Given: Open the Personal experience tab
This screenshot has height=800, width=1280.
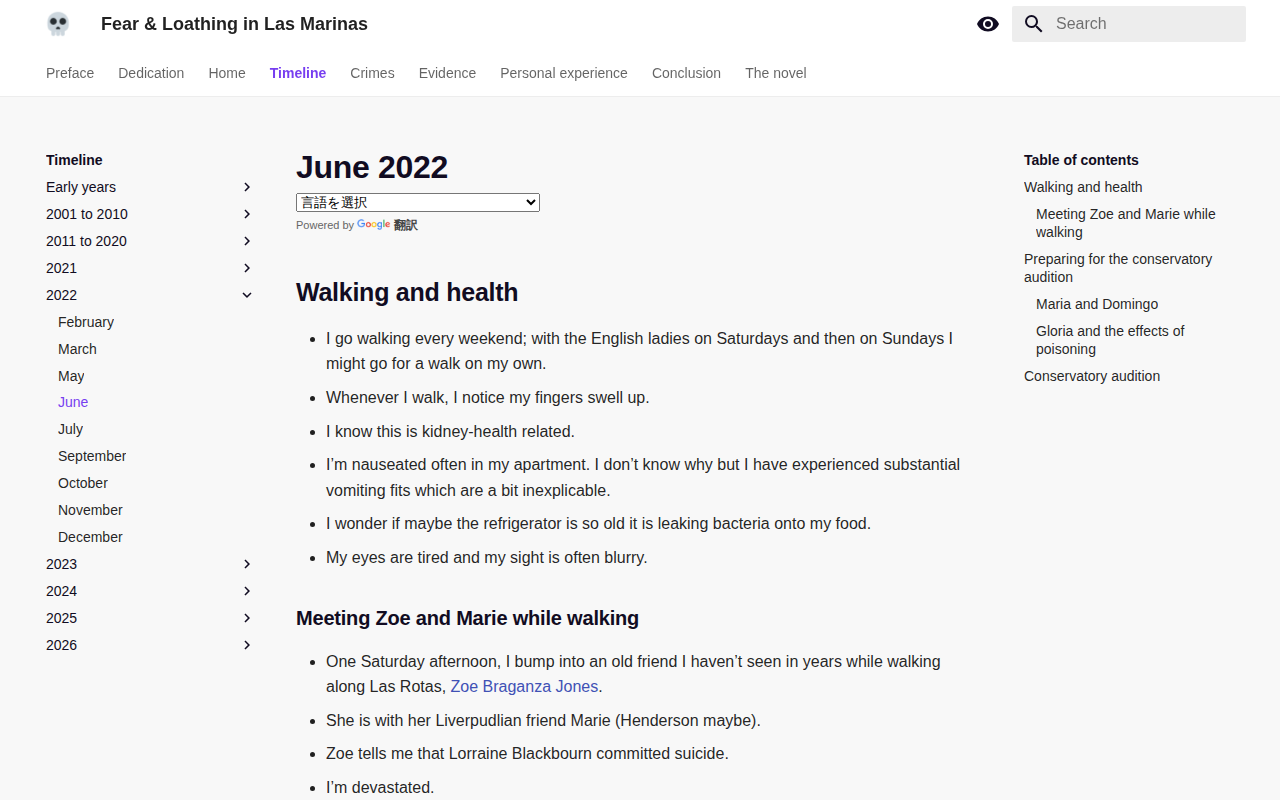Looking at the screenshot, I should tap(564, 73).
